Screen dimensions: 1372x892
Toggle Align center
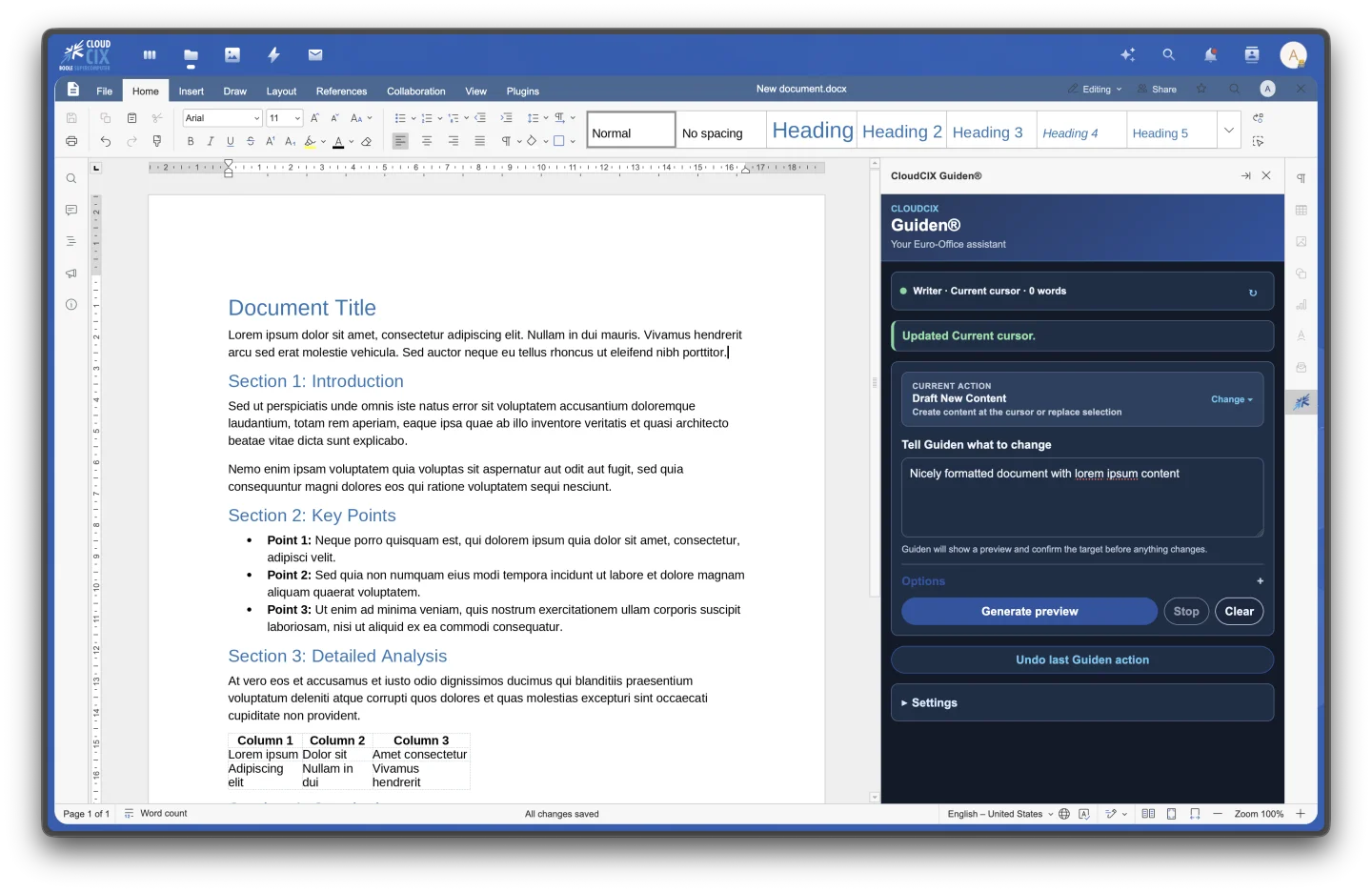pos(427,141)
